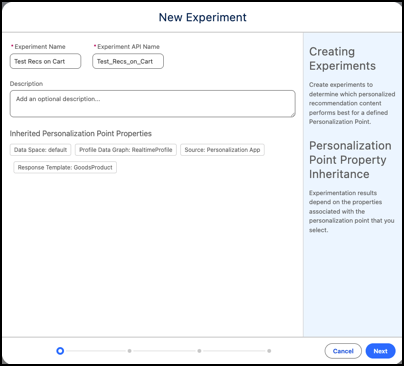Click the 'Experimentation results depend' help paragraph
Viewport: 404px width, 366px height.
pyautogui.click(x=351, y=211)
